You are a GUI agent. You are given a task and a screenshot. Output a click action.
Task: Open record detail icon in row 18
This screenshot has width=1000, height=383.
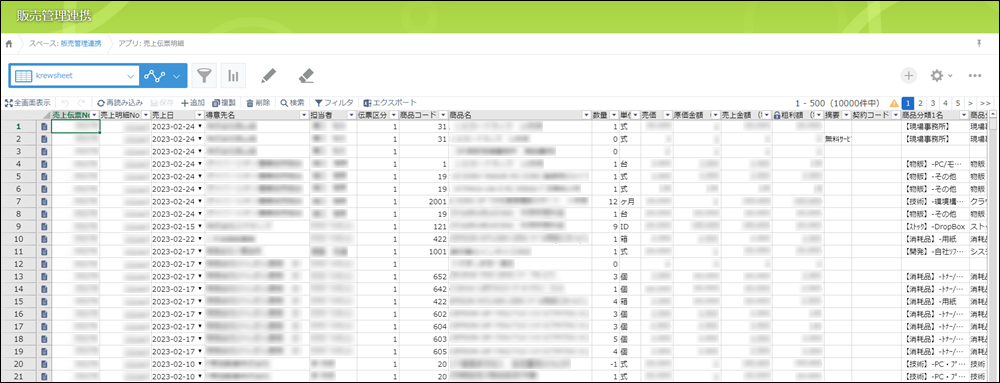[44, 339]
